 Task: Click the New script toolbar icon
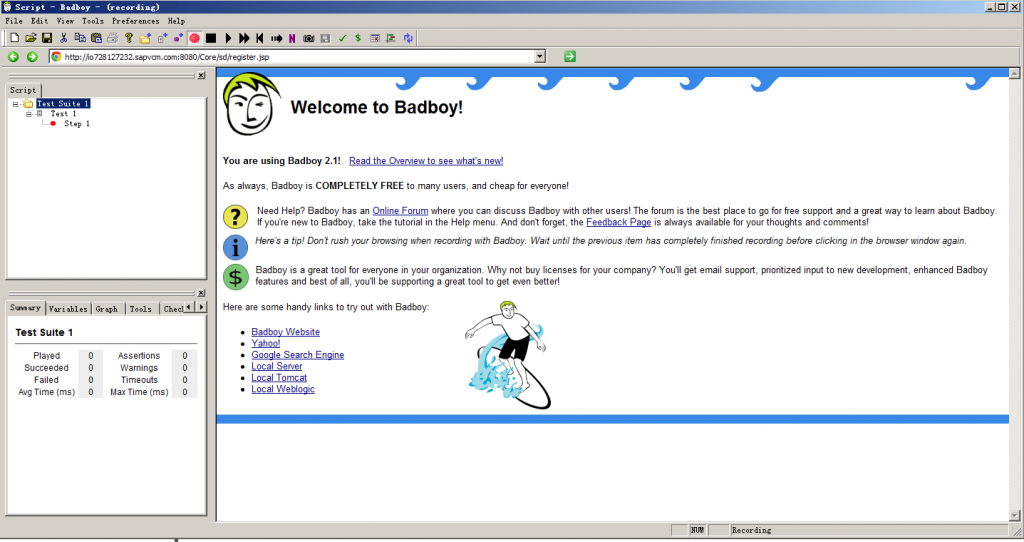click(14, 38)
